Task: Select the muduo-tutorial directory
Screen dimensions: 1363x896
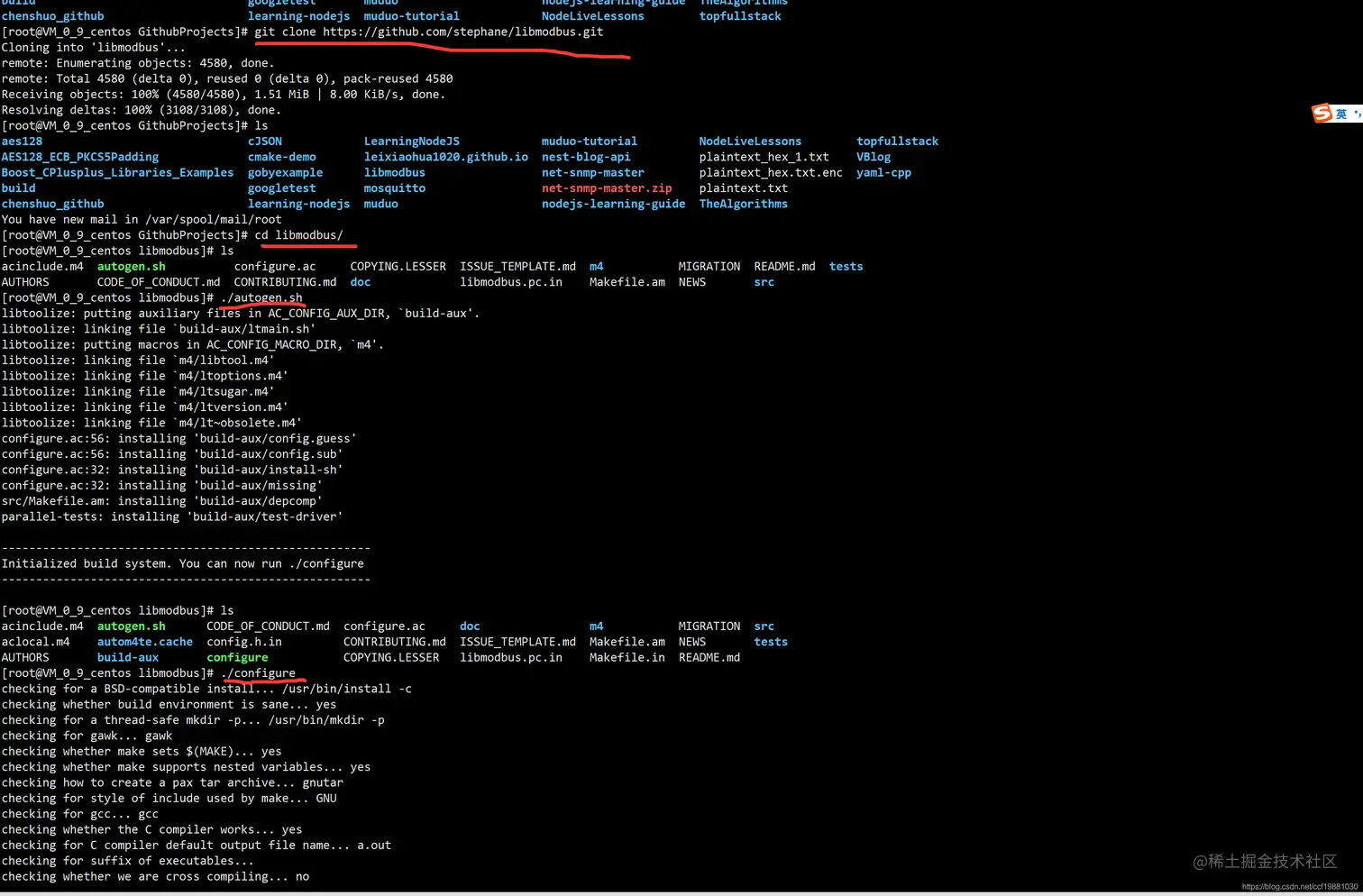Action: [589, 141]
